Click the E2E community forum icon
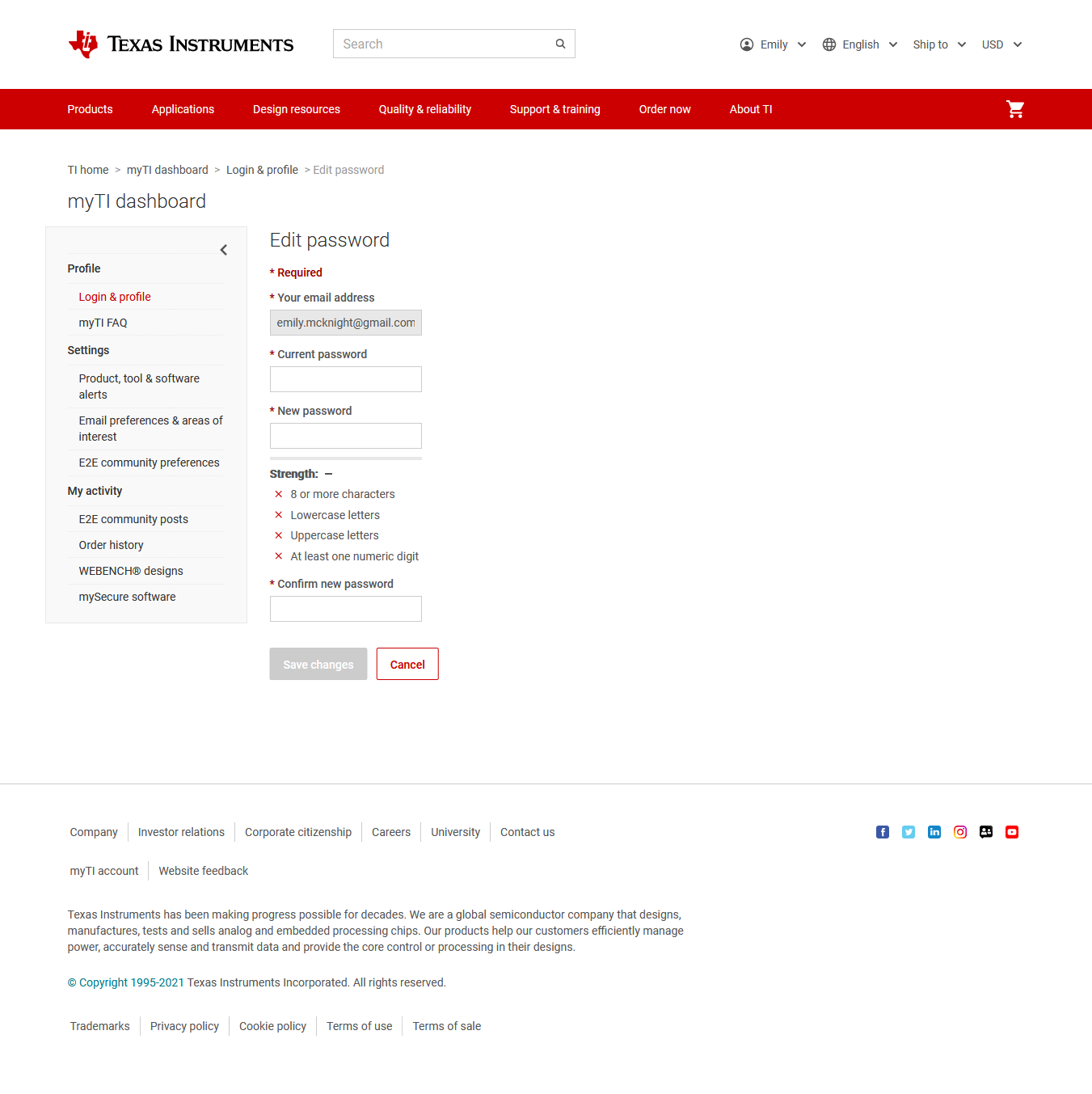Image resolution: width=1092 pixels, height=1094 pixels. pos(986,832)
